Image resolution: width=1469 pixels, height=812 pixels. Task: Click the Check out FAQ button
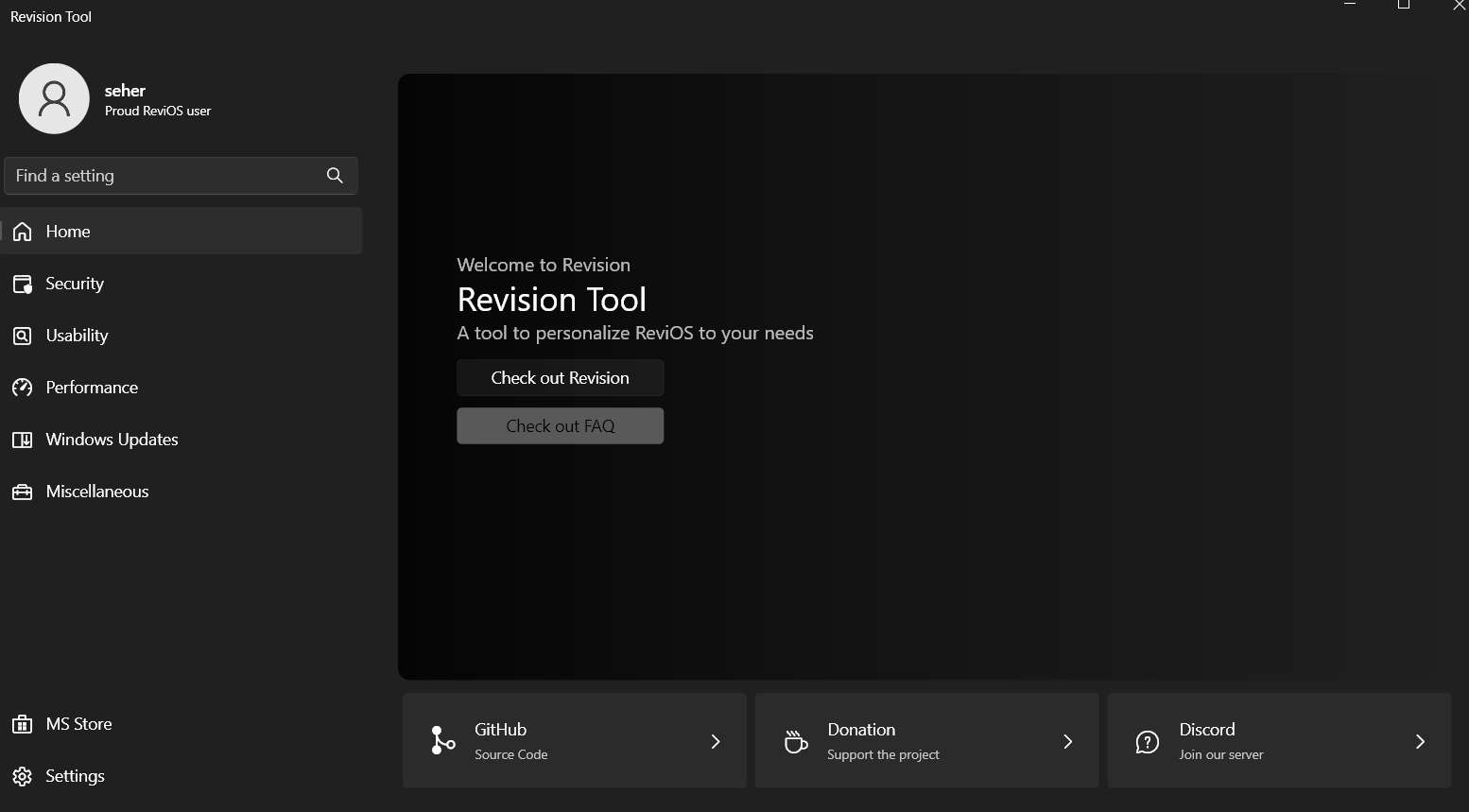point(561,426)
